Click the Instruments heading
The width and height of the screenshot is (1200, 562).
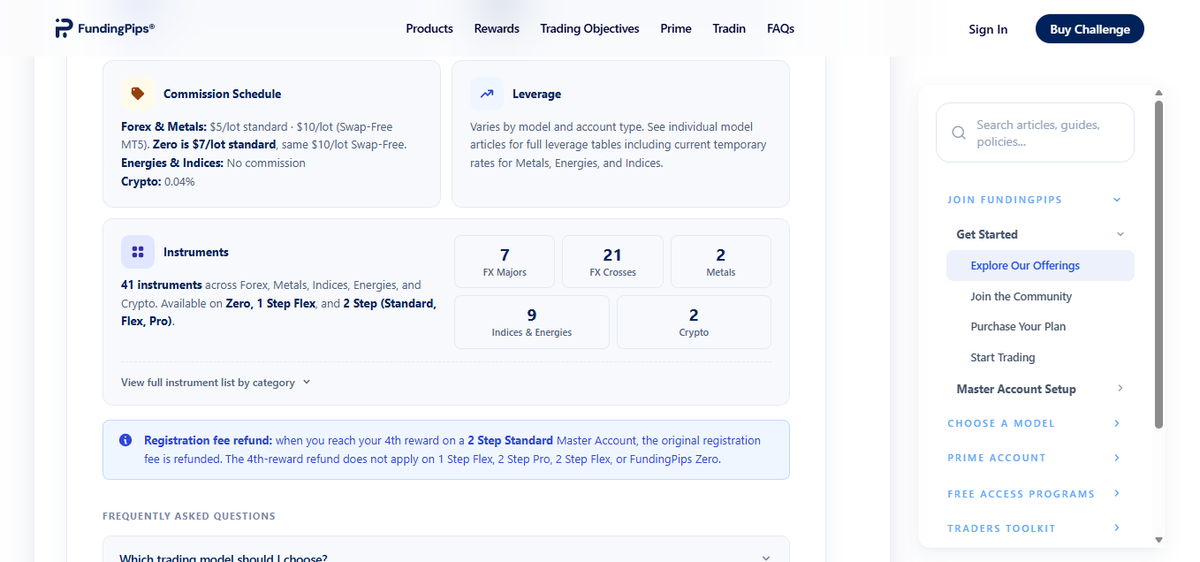click(196, 252)
